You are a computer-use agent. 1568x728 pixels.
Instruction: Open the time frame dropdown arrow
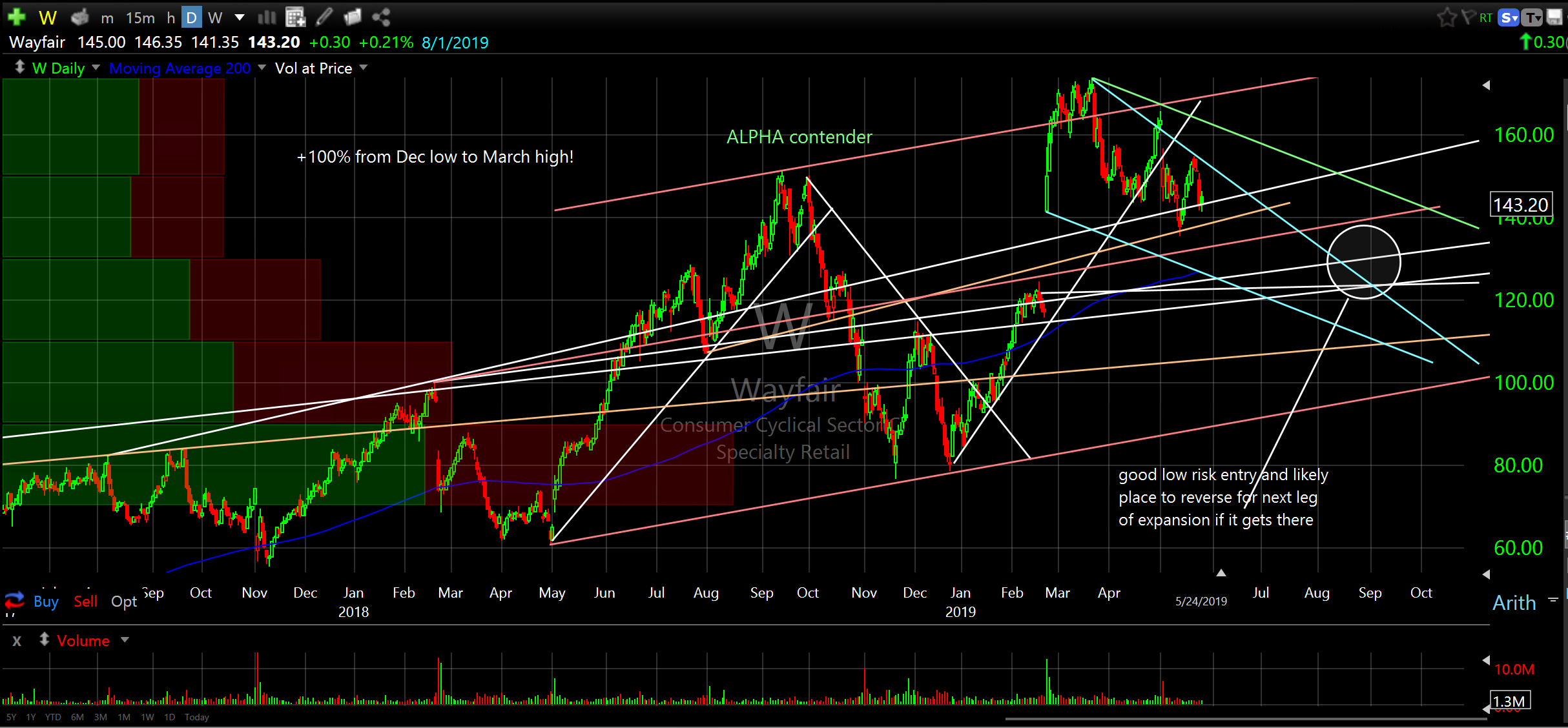[x=240, y=17]
